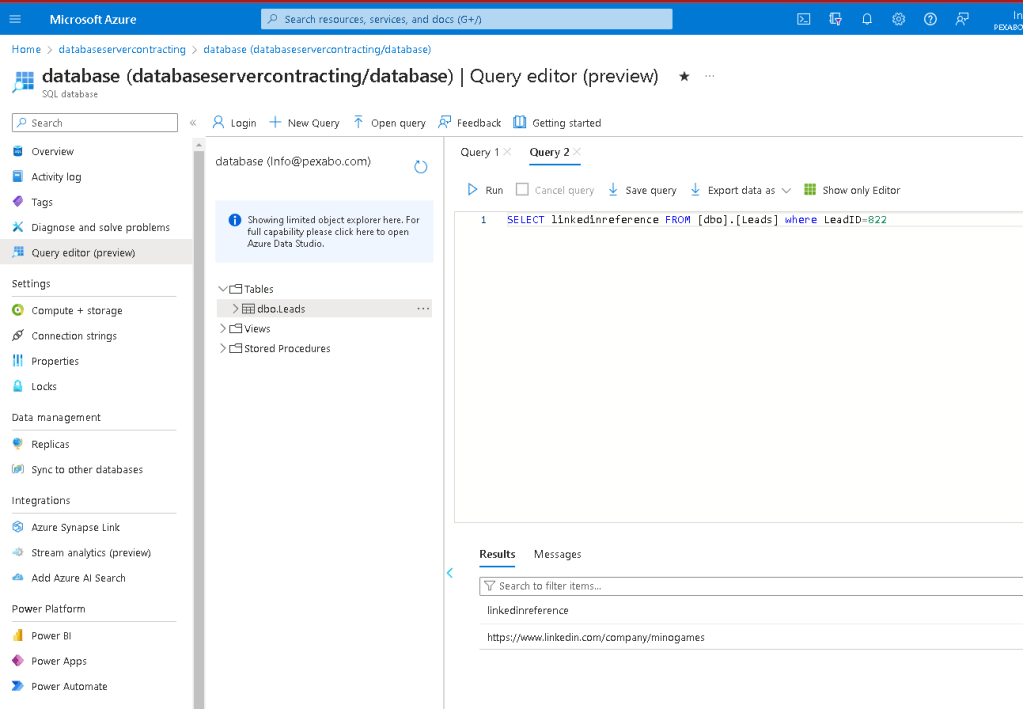Open databaseservercontracting breadcrumb link

[x=122, y=50]
